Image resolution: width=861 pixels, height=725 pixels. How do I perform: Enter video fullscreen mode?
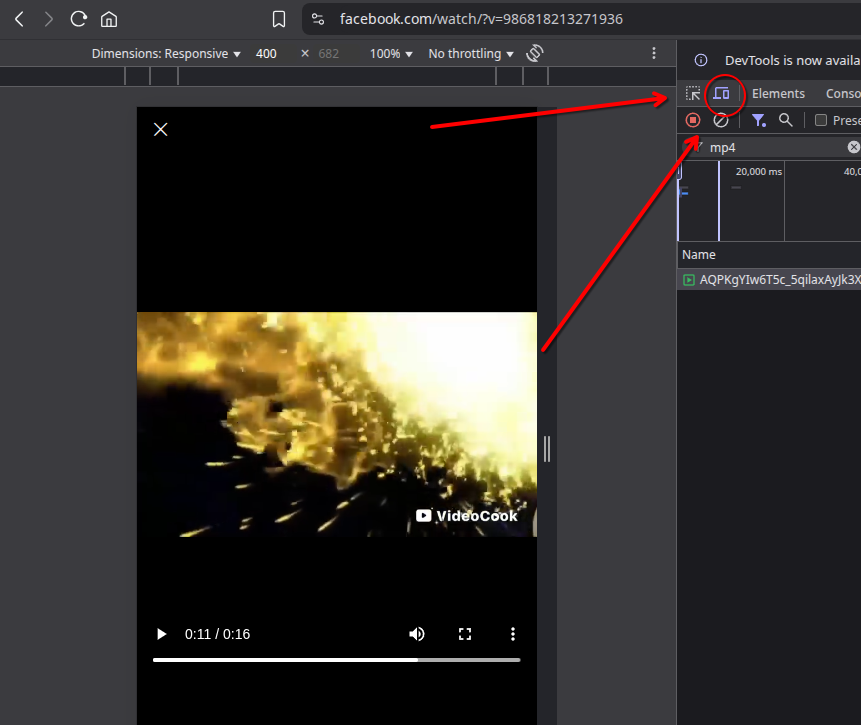point(465,634)
